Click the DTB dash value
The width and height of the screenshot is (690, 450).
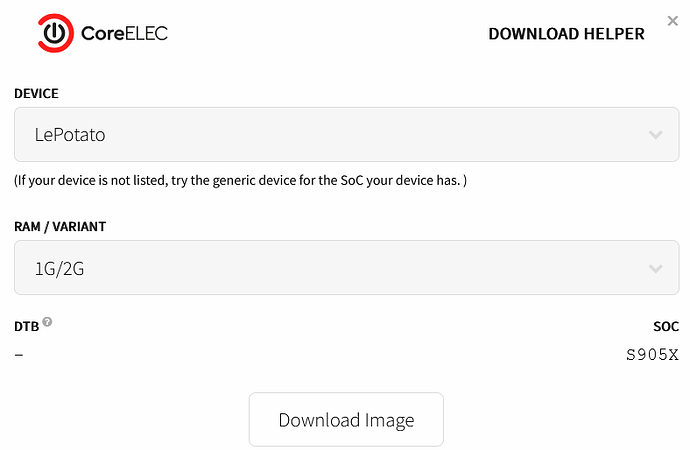pyautogui.click(x=19, y=354)
